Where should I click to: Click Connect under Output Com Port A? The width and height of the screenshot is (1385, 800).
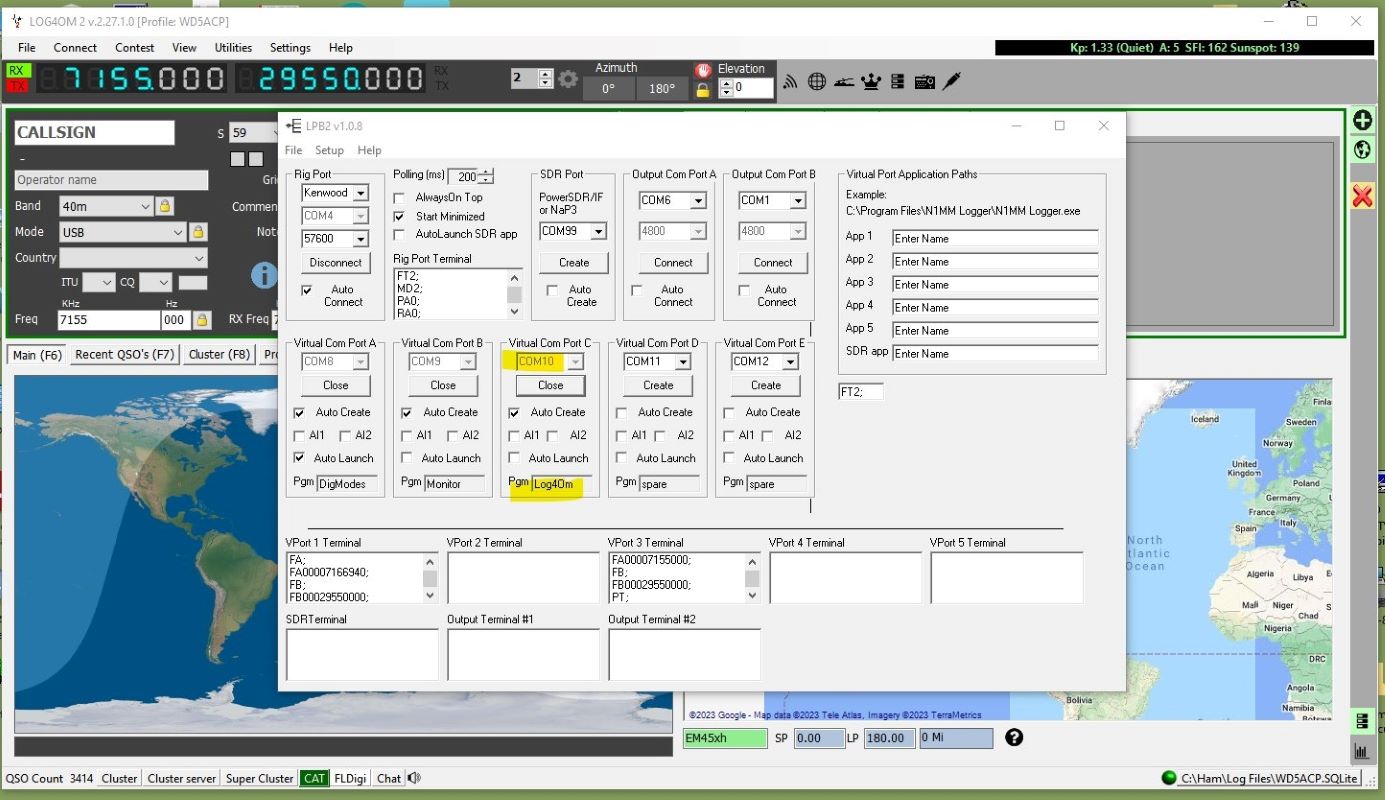point(673,263)
